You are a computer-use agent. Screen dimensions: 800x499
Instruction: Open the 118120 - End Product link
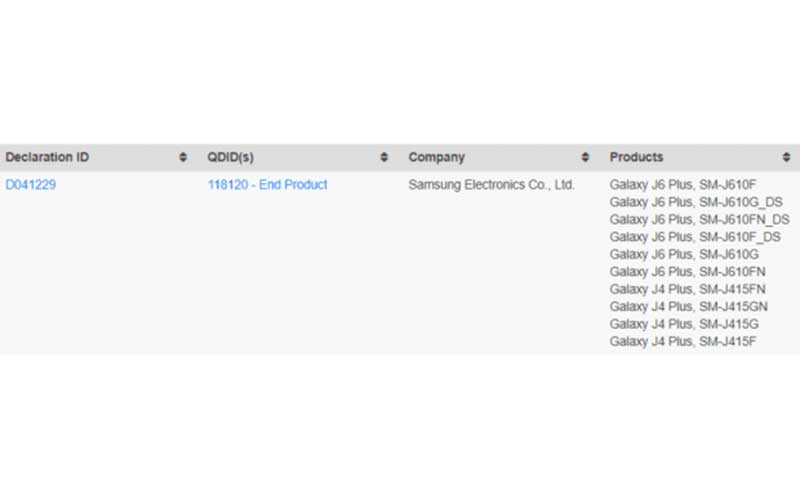(x=267, y=185)
